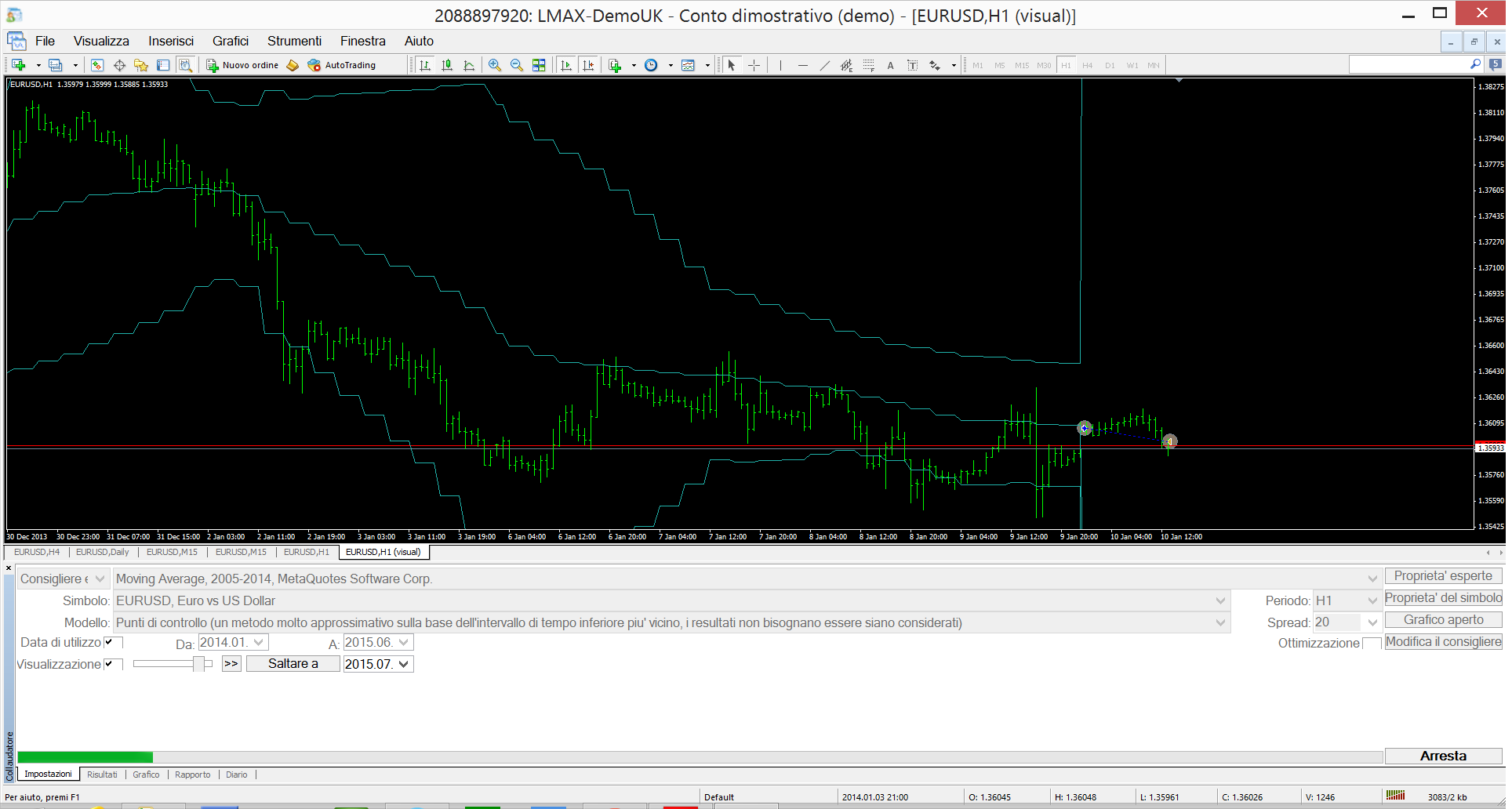Toggle the Terminal panel icon

coord(163,65)
